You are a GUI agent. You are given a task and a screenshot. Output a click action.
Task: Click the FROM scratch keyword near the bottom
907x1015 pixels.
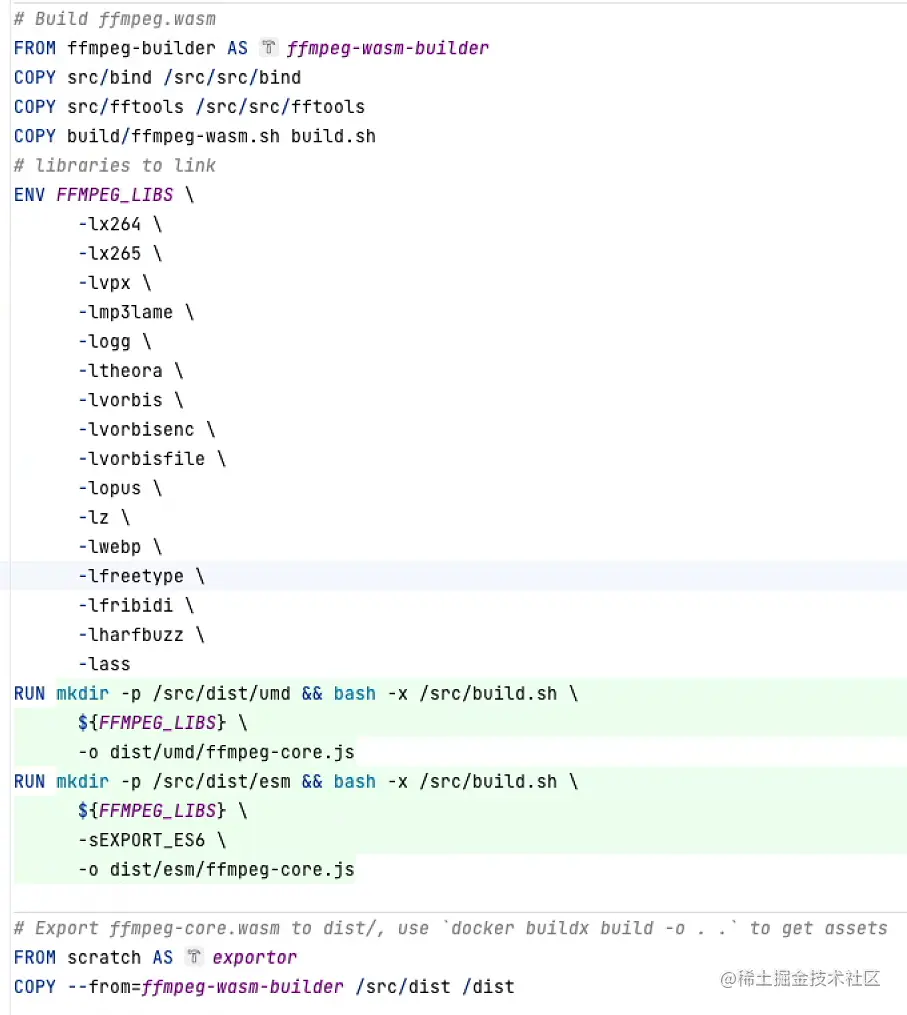[x=34, y=957]
